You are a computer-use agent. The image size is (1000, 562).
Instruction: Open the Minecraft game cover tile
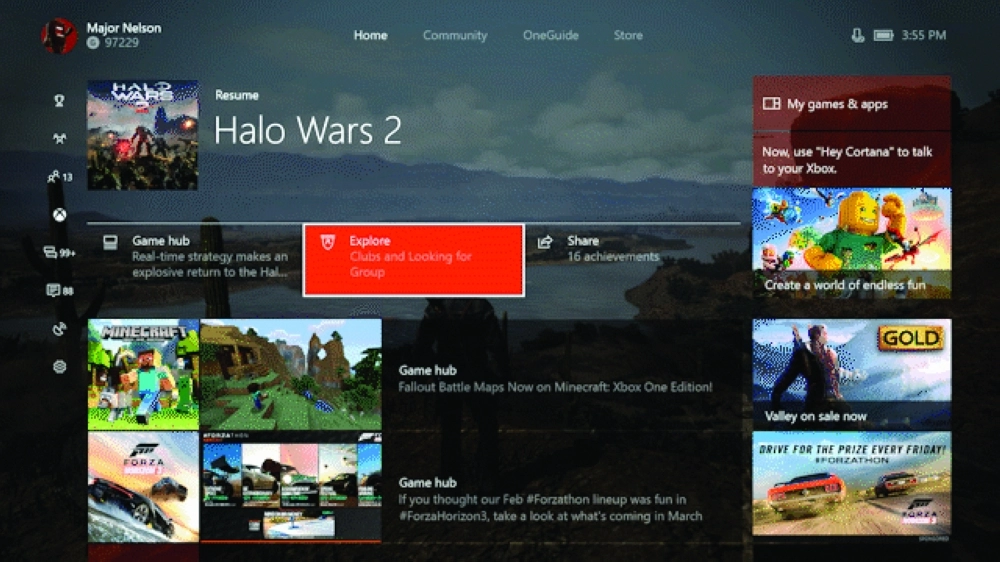pos(143,374)
